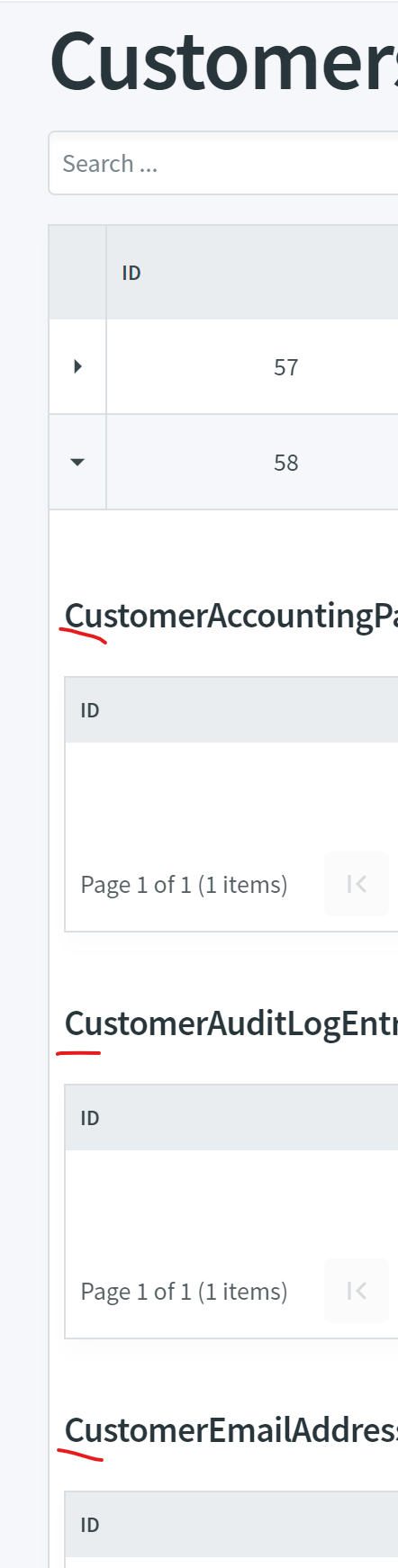Click the CustomerAccountingPa section heading
Screen dimensions: 398x1568
231,617
